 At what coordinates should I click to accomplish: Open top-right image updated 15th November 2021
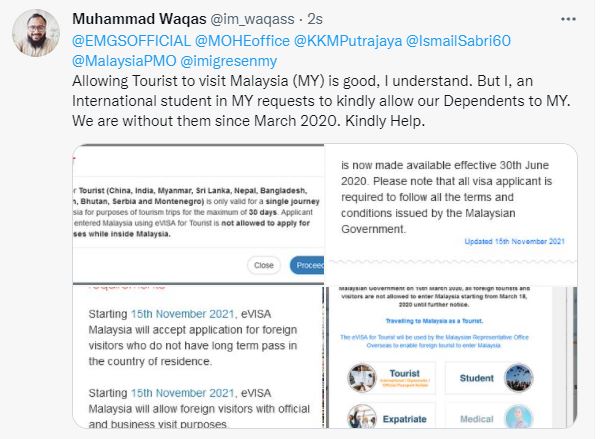click(451, 214)
